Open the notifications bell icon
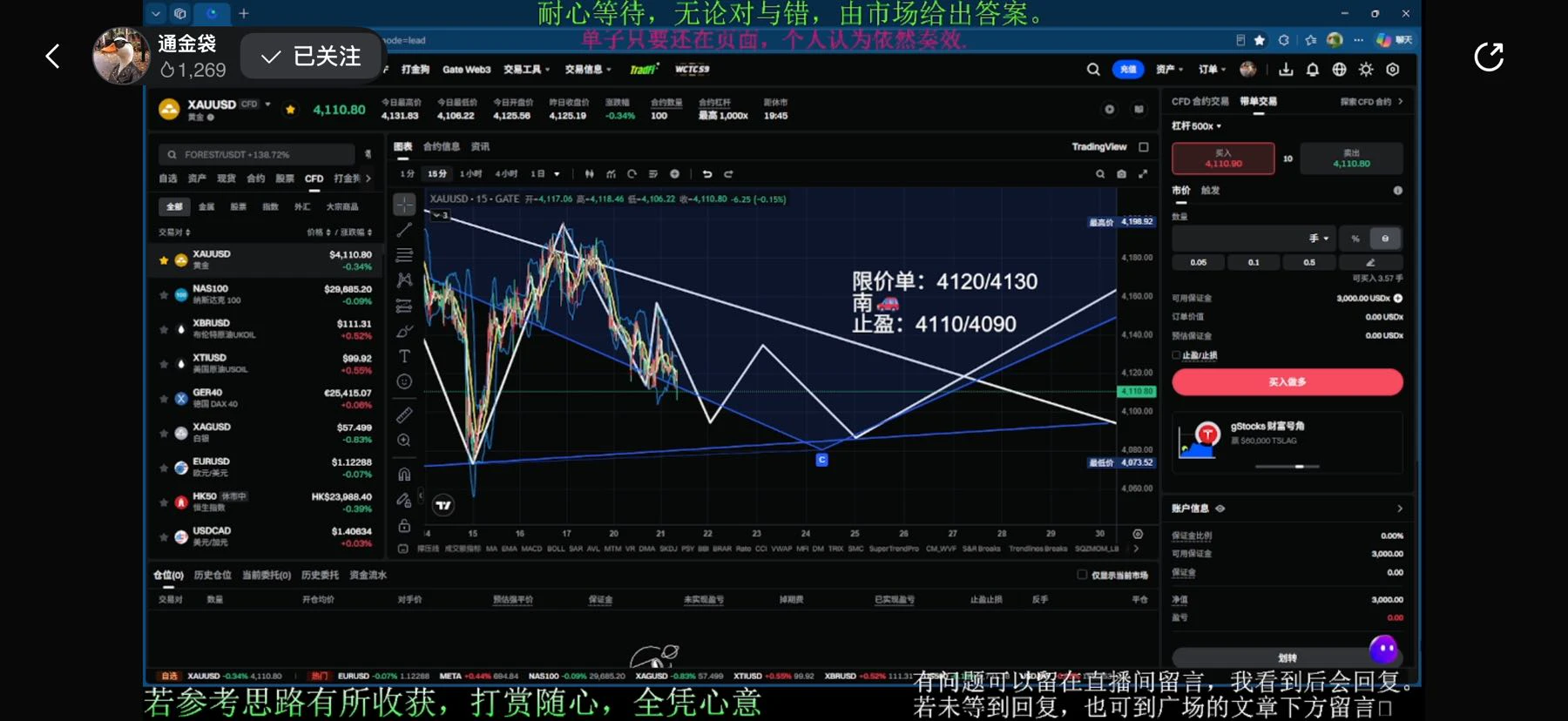Viewport: 1568px width, 721px height. [1313, 70]
